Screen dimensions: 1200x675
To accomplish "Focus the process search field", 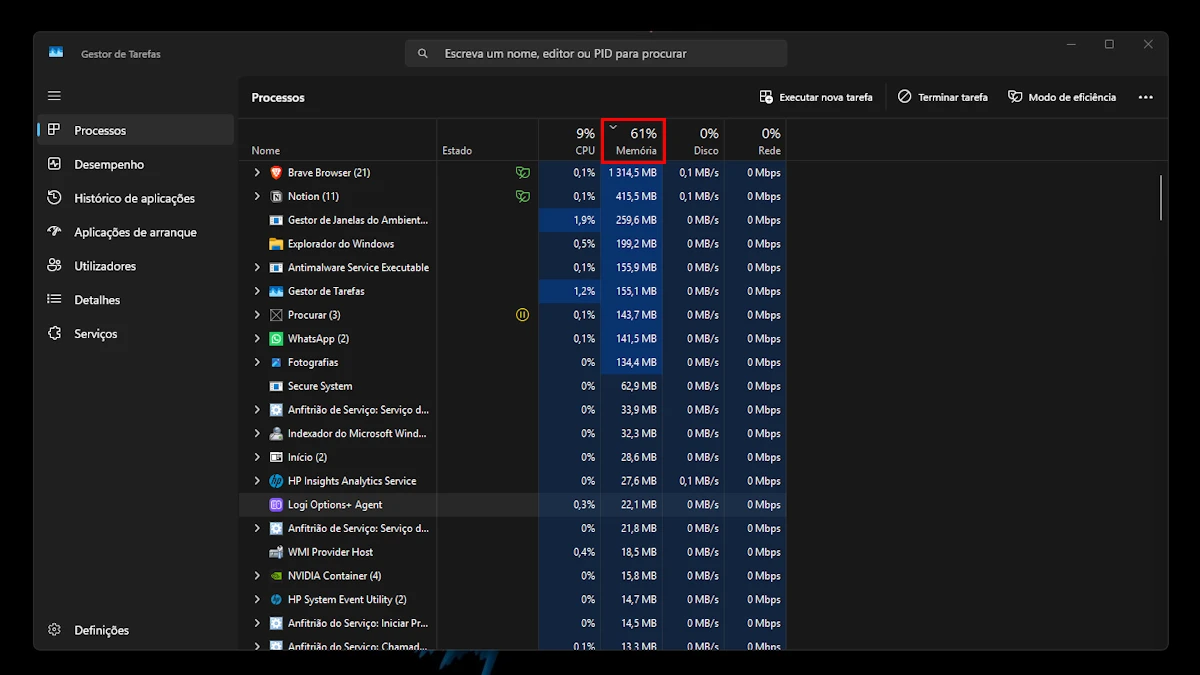I will pos(596,53).
